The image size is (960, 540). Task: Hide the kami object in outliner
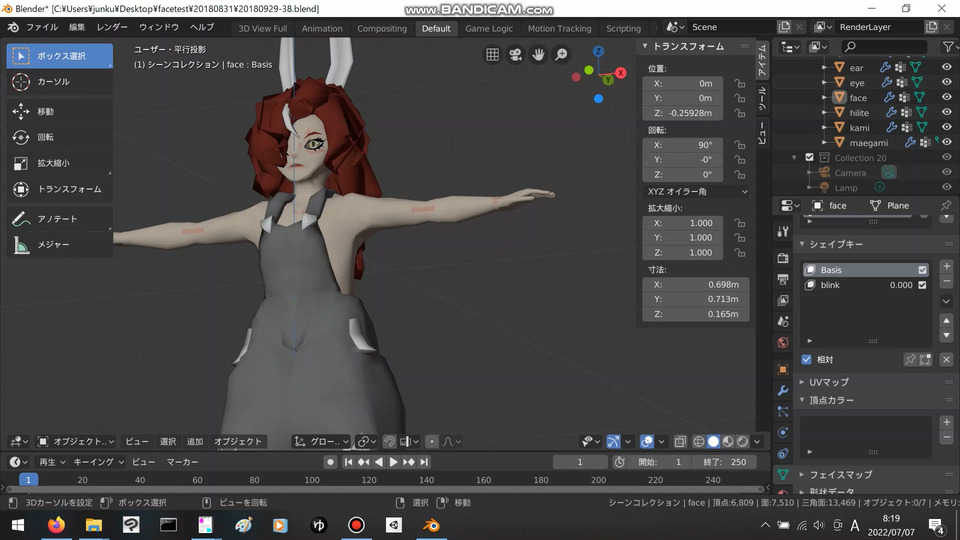(946, 128)
